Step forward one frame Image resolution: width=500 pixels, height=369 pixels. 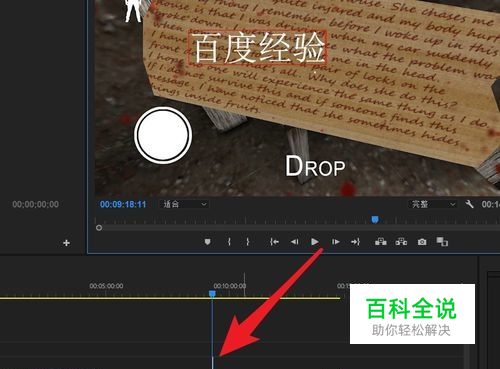(x=336, y=242)
